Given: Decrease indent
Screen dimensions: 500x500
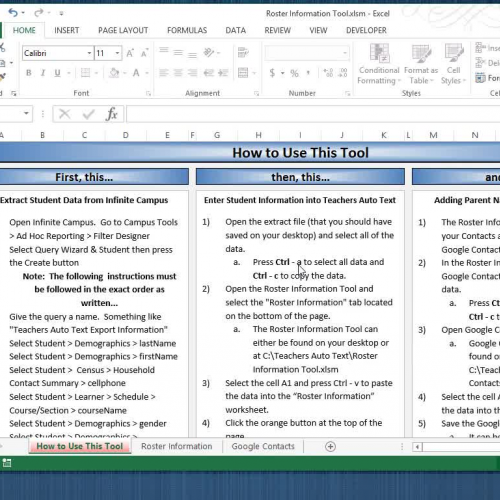Looking at the screenshot, I should (x=209, y=73).
